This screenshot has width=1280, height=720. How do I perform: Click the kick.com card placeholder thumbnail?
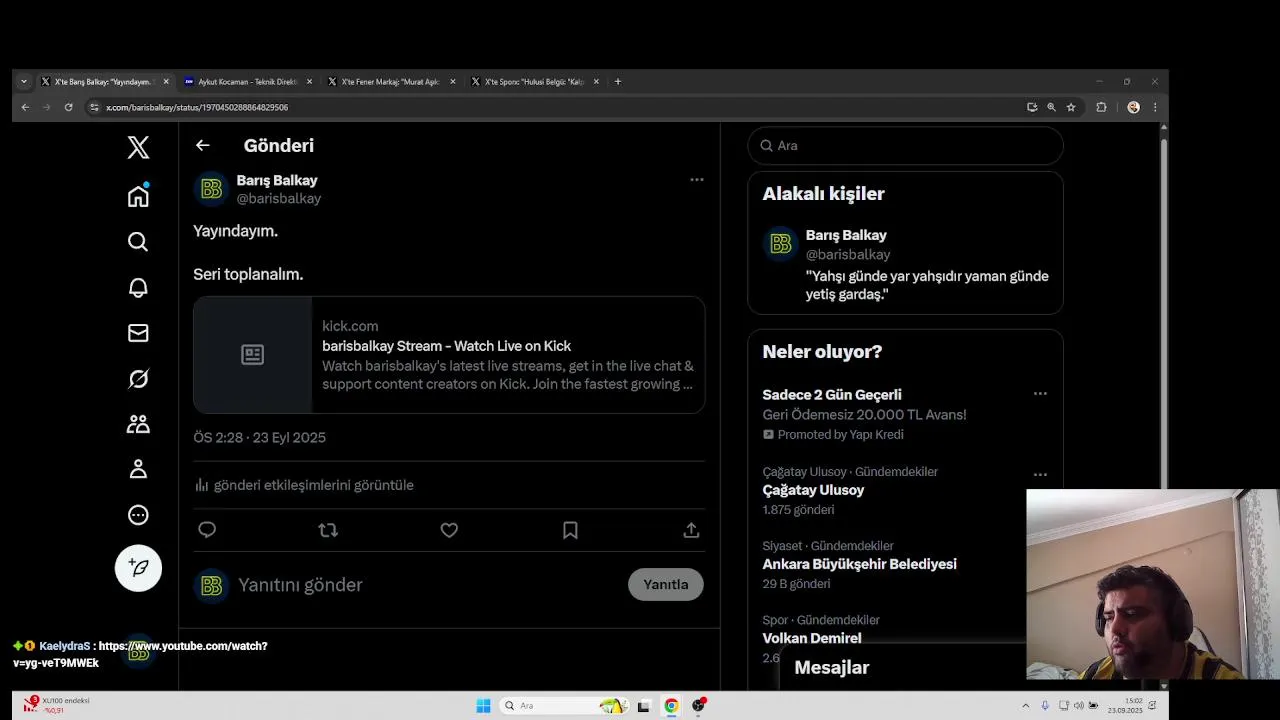(x=253, y=355)
